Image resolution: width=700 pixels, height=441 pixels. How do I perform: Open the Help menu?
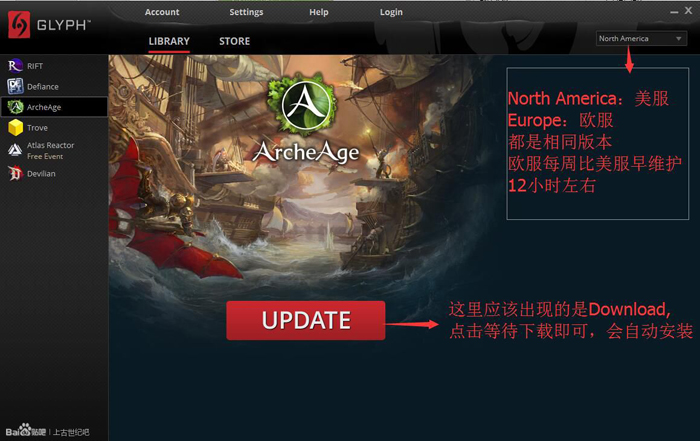[x=319, y=12]
